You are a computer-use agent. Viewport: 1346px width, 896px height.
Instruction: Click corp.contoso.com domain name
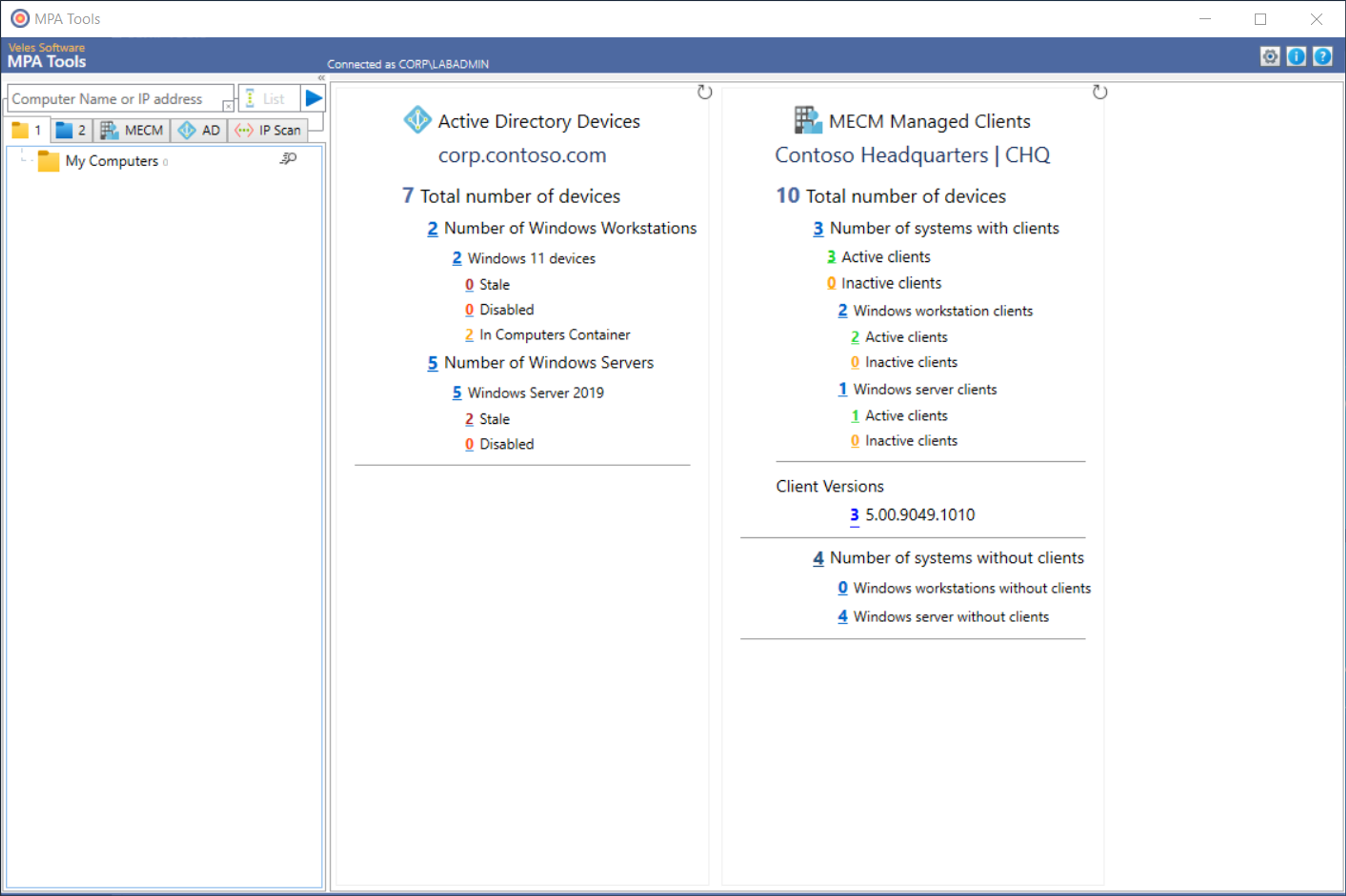click(522, 155)
